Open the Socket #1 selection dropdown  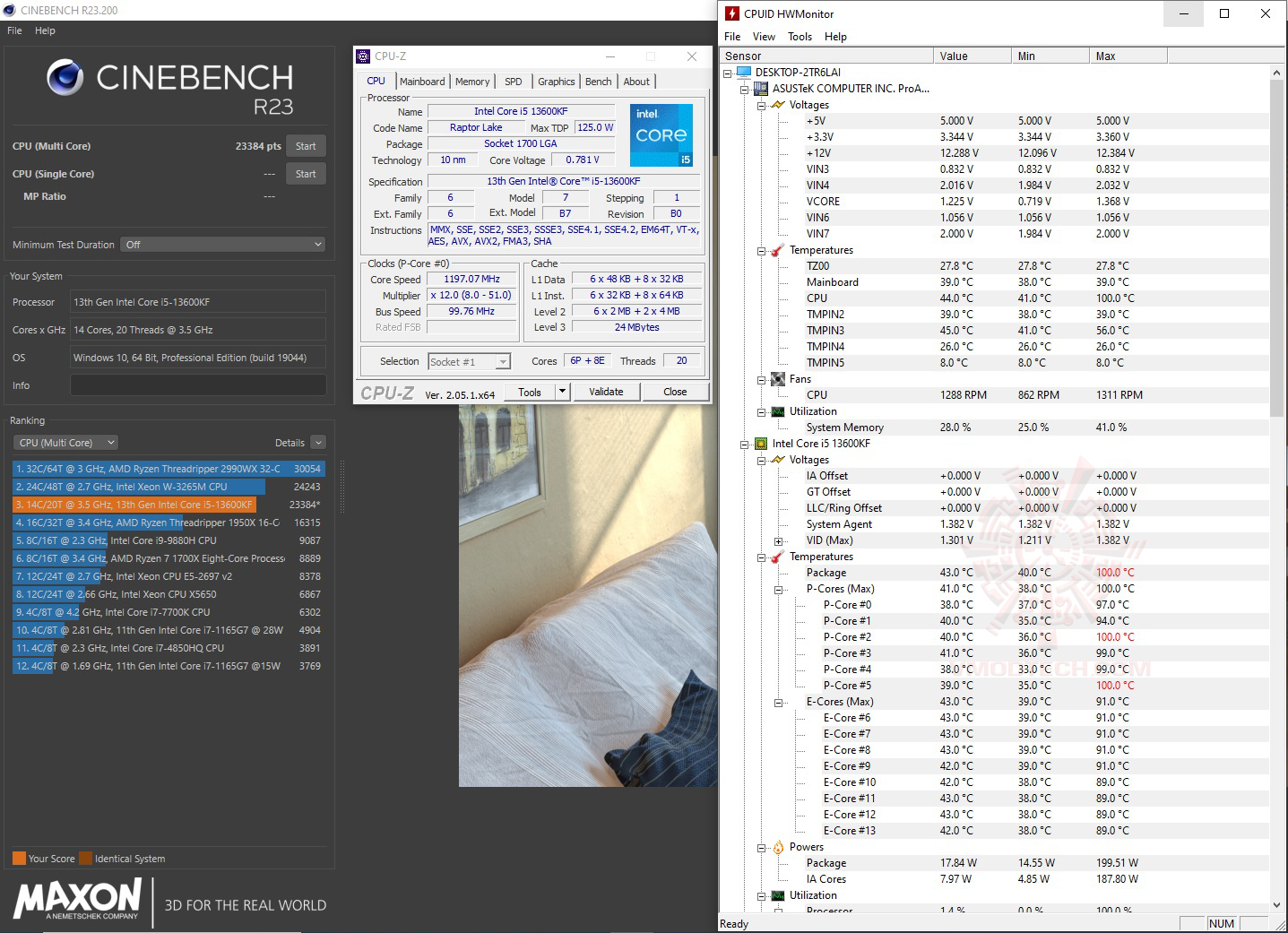pos(469,361)
